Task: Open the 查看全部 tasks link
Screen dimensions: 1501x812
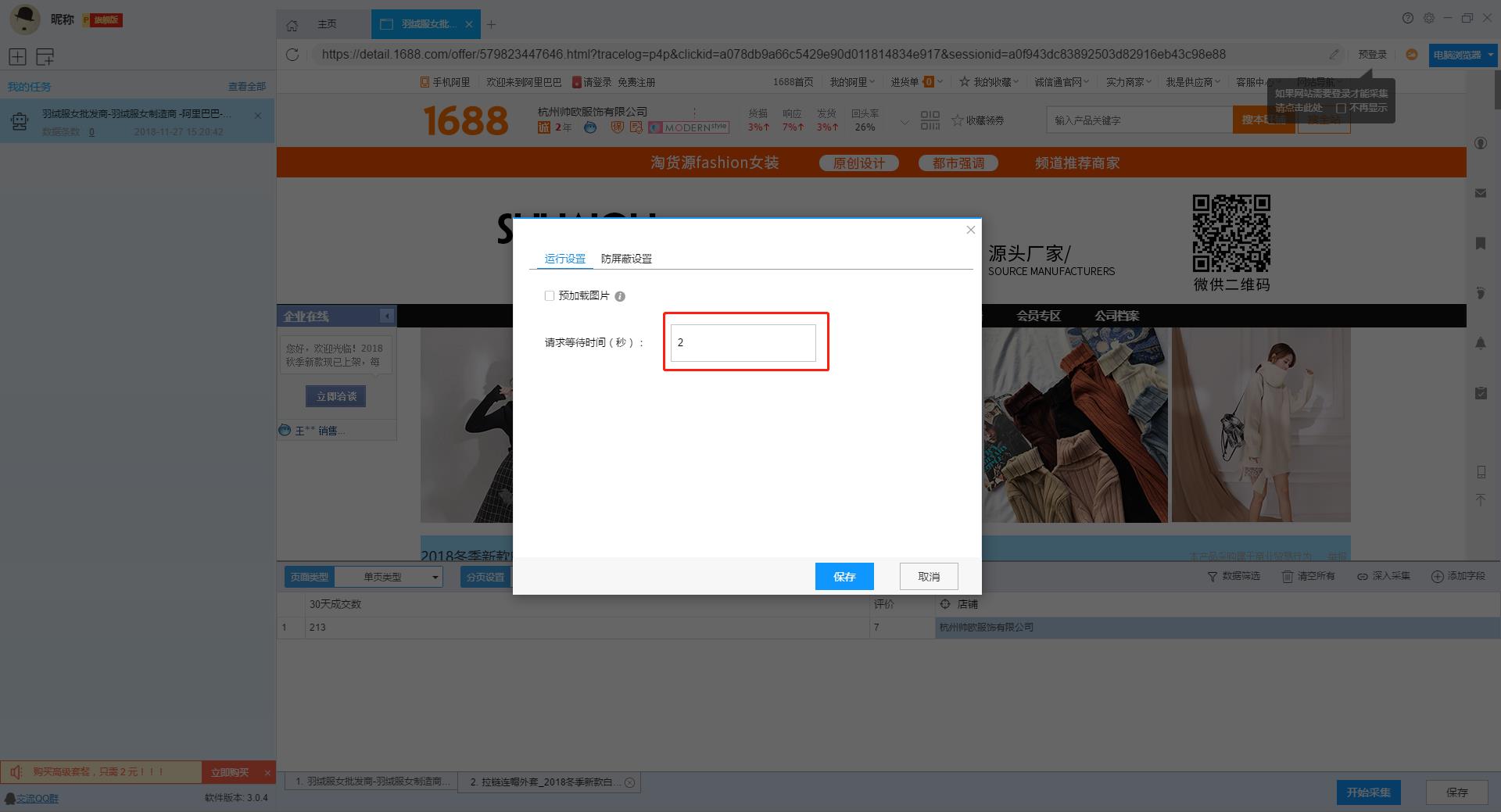Action: pyautogui.click(x=247, y=87)
